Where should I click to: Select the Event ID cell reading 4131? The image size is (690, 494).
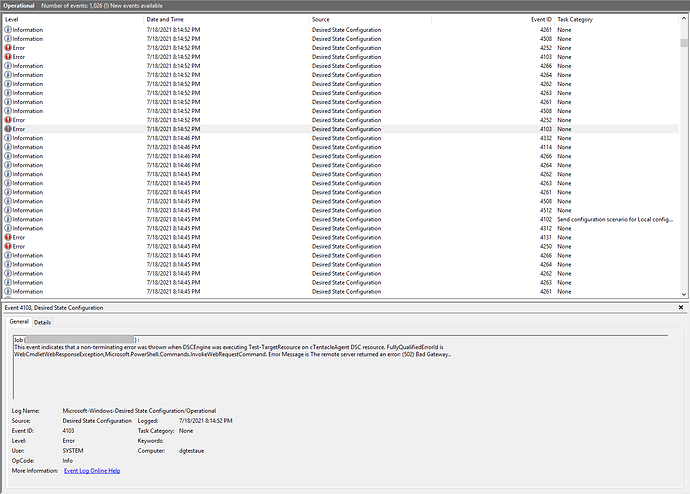pos(545,237)
